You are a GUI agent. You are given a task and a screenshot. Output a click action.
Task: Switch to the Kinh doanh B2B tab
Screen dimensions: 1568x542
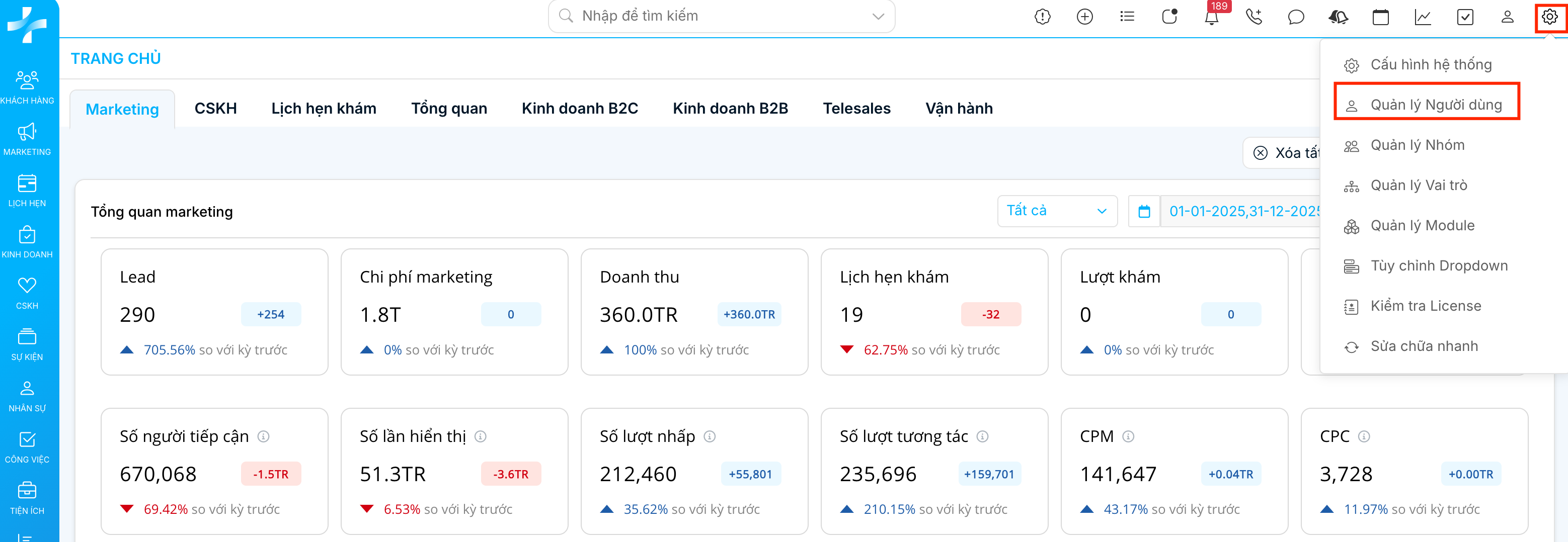pyautogui.click(x=730, y=108)
